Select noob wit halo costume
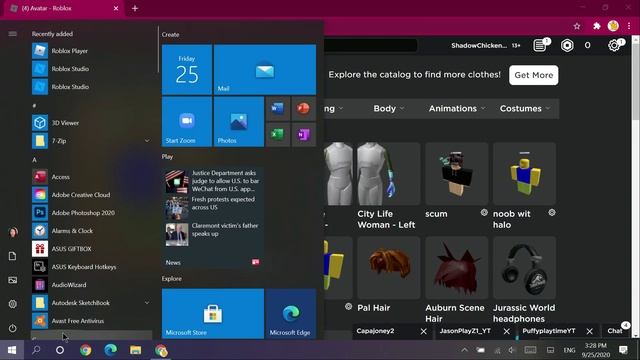The height and width of the screenshot is (360, 640). click(x=524, y=174)
